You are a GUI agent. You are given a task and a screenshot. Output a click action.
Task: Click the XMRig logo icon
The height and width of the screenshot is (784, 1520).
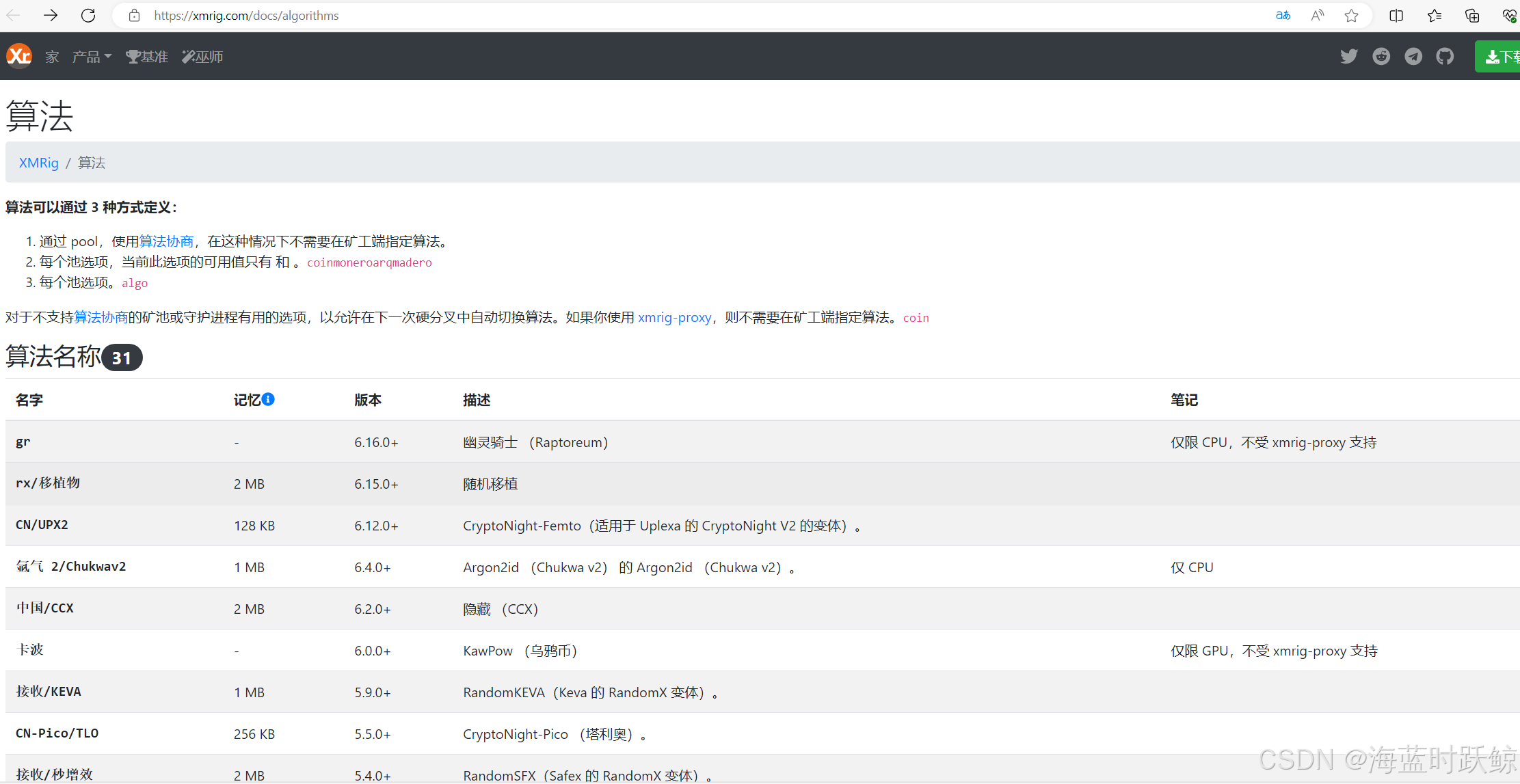[x=19, y=56]
